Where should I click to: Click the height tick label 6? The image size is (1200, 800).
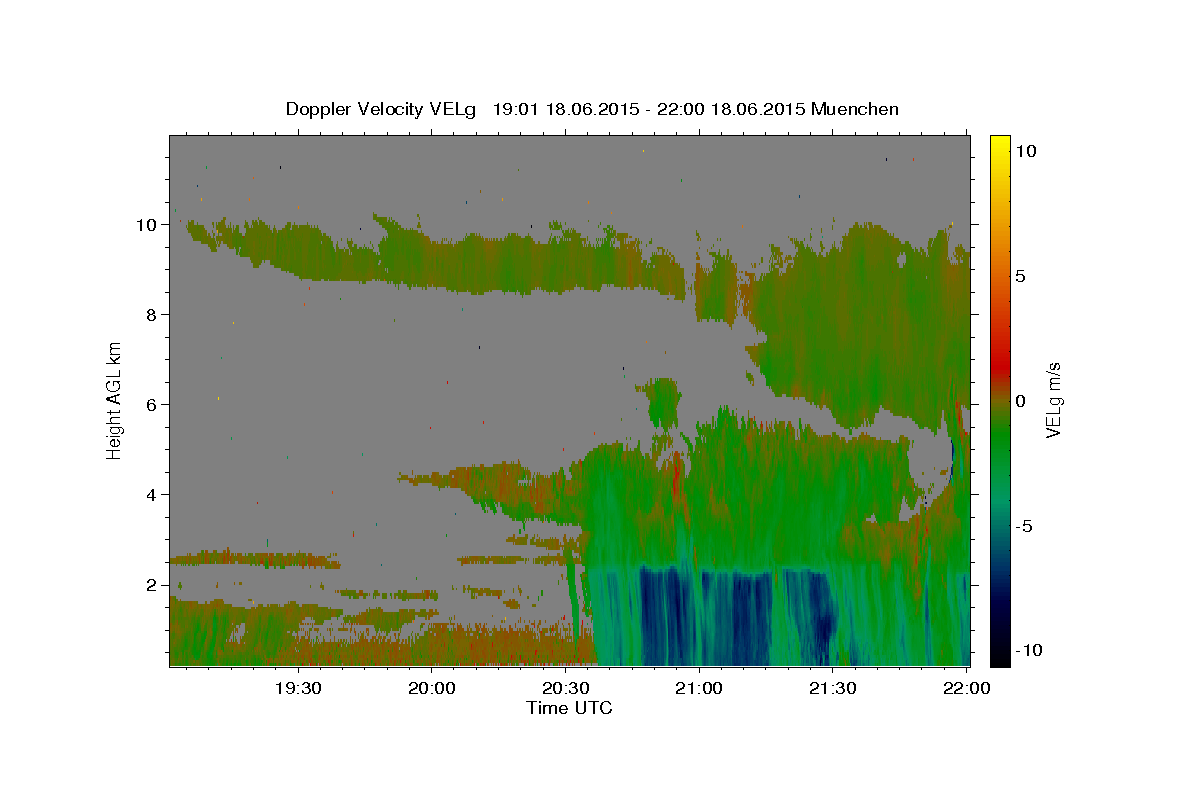(153, 404)
